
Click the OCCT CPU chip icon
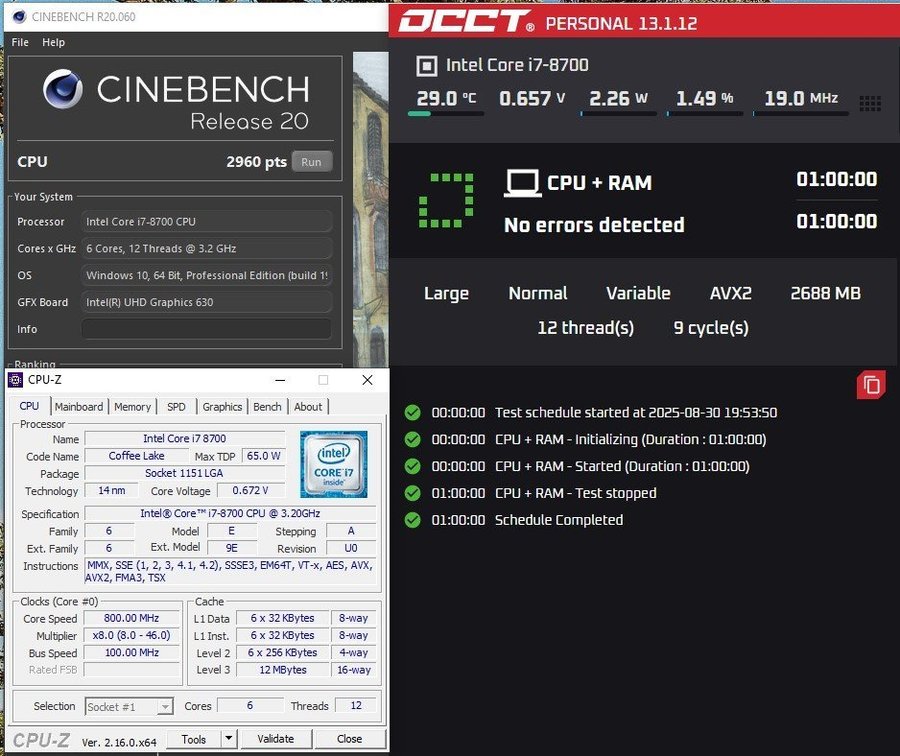click(426, 66)
